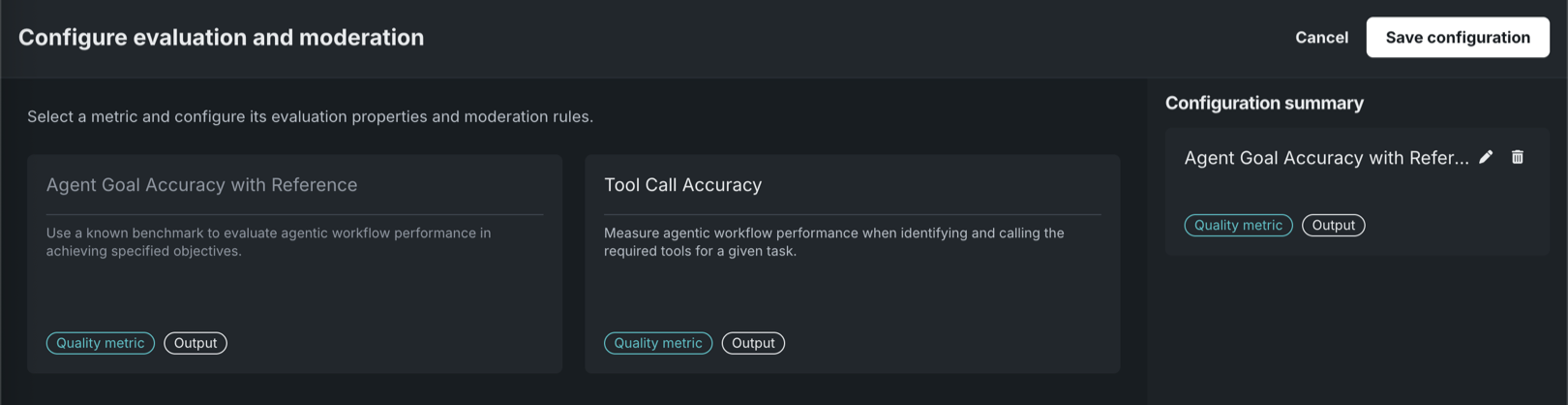Click the Tool Call Accuracy description text

833,241
